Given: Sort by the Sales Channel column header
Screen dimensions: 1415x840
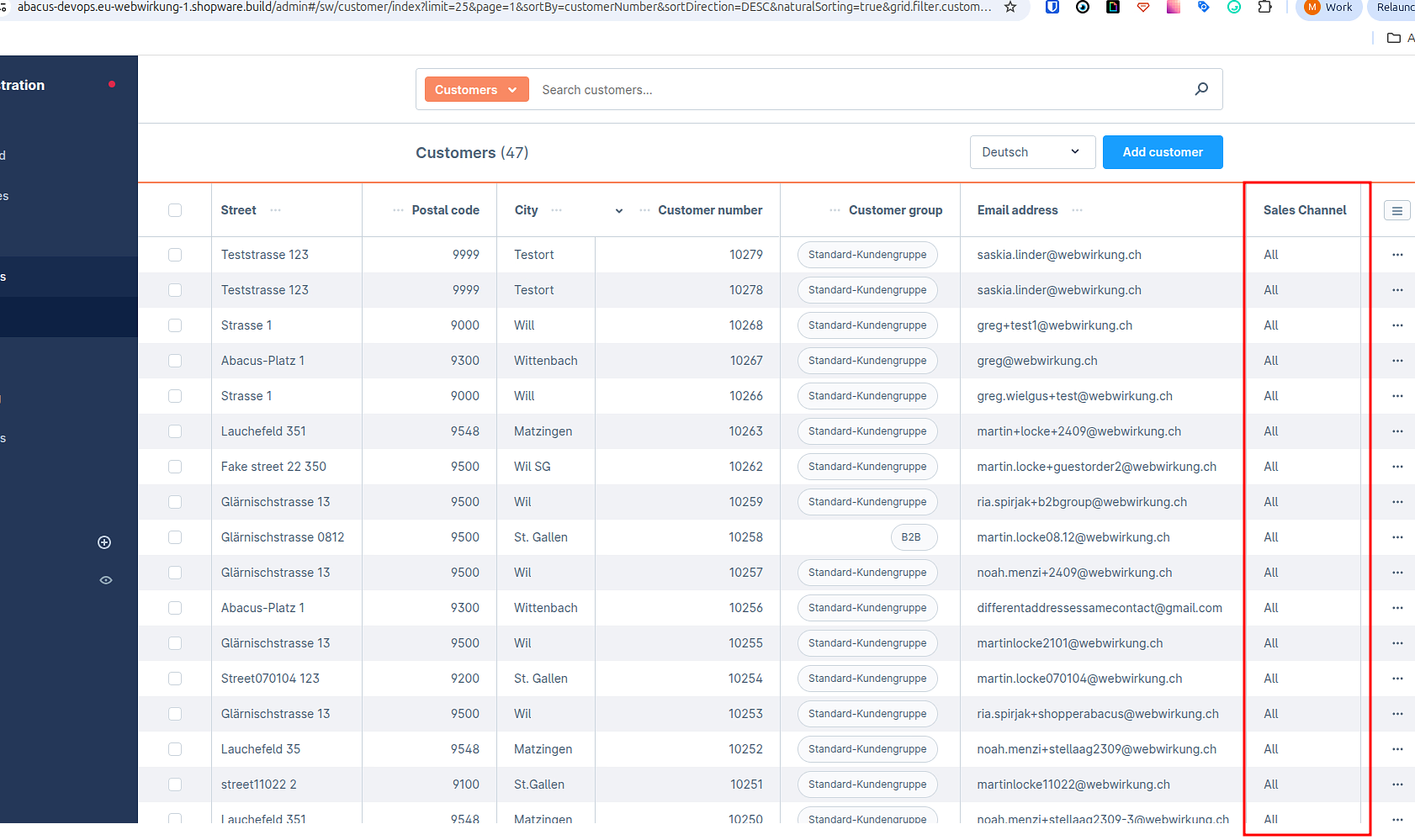Looking at the screenshot, I should (x=1305, y=210).
